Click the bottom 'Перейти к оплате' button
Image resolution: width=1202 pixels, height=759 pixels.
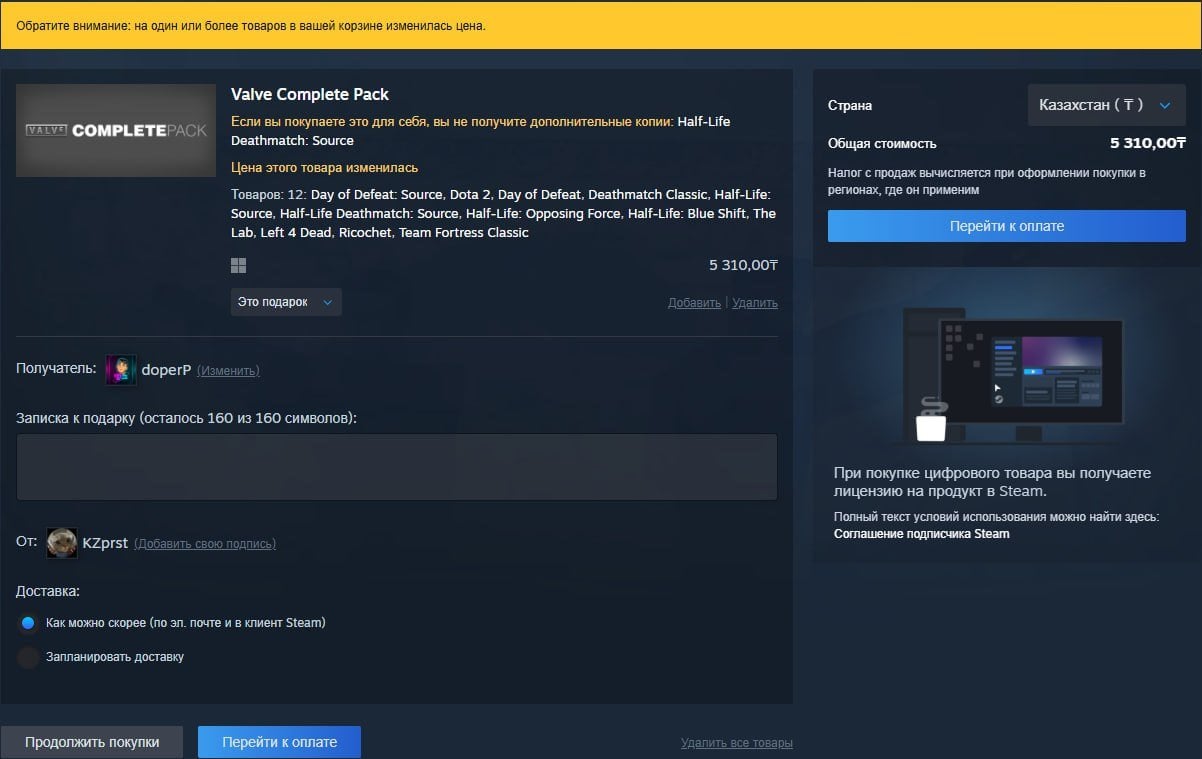coord(279,741)
